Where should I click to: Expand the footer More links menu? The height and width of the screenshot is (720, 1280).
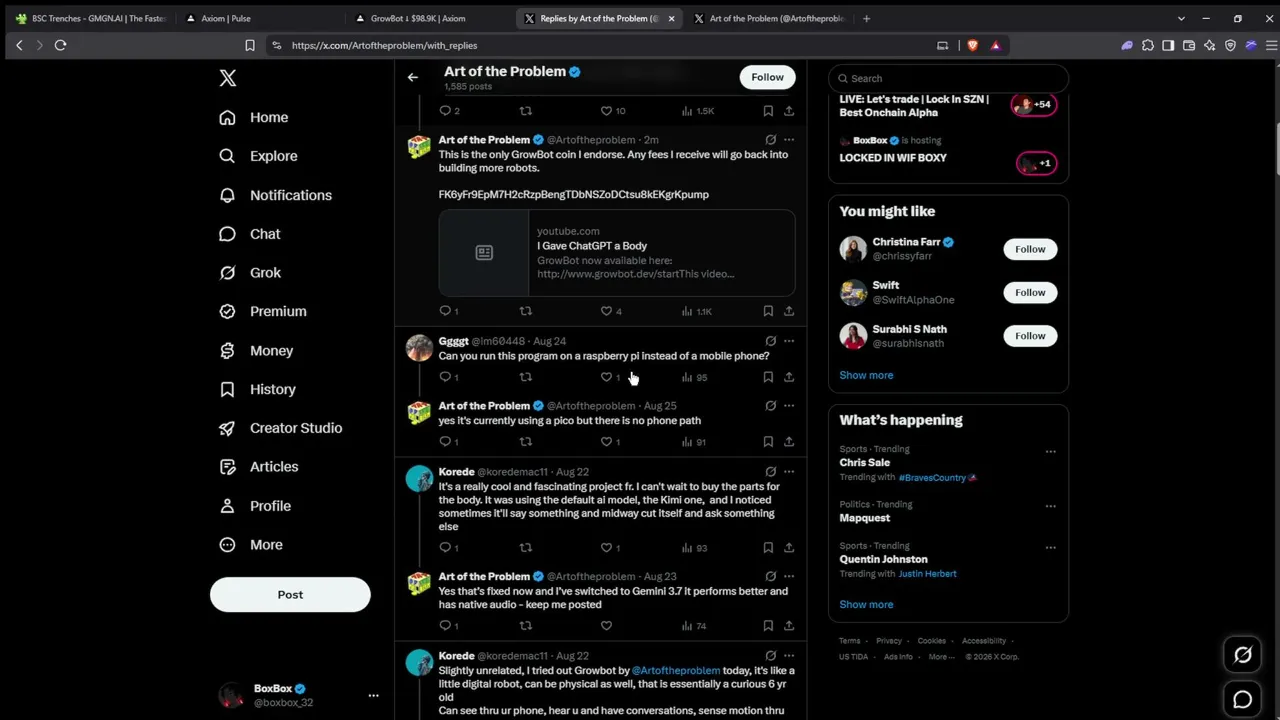point(940,657)
